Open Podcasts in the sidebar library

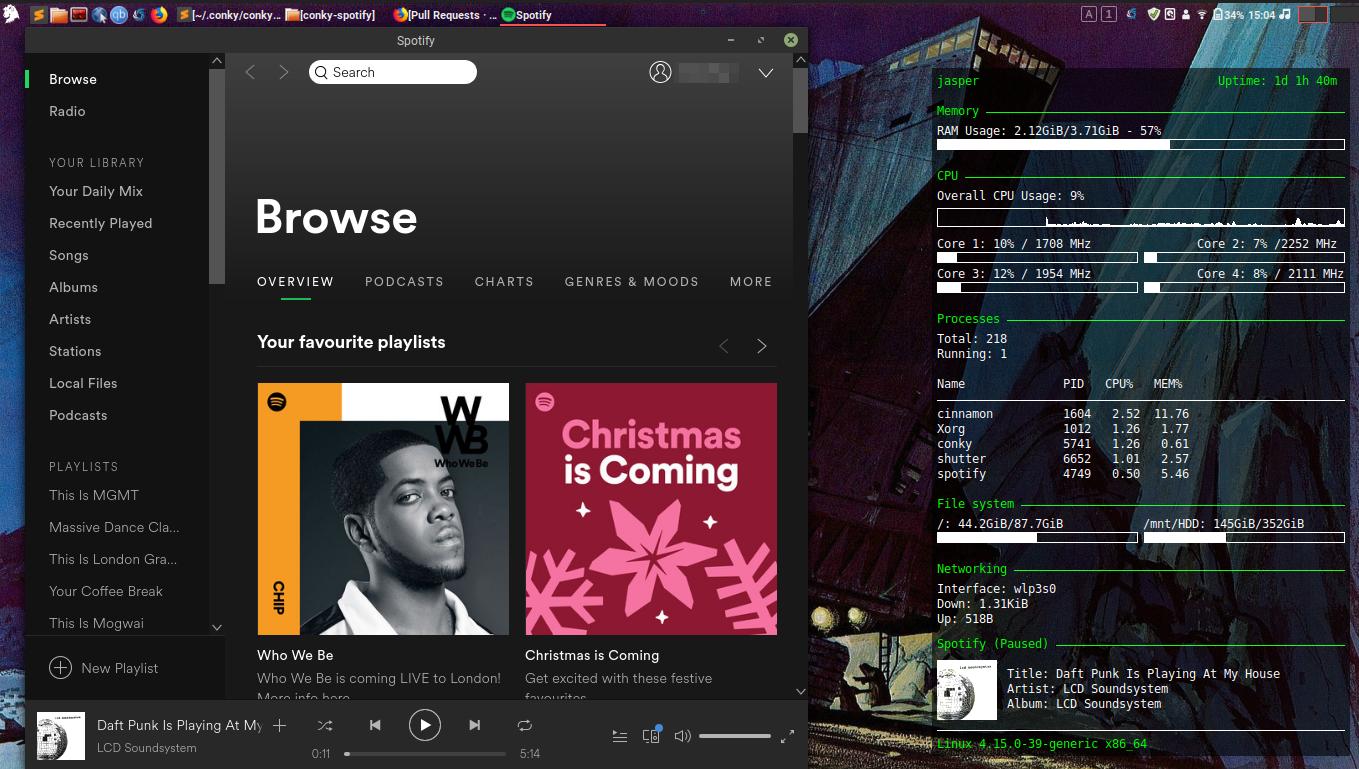(78, 415)
